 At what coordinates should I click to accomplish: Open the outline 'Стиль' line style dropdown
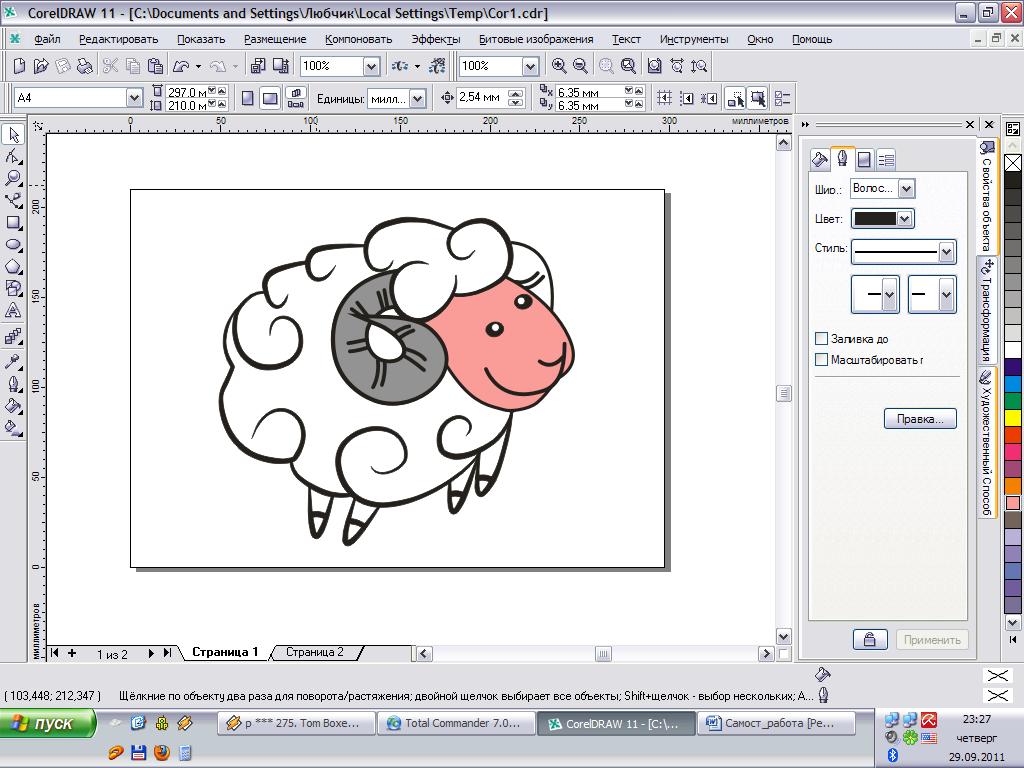(x=946, y=251)
